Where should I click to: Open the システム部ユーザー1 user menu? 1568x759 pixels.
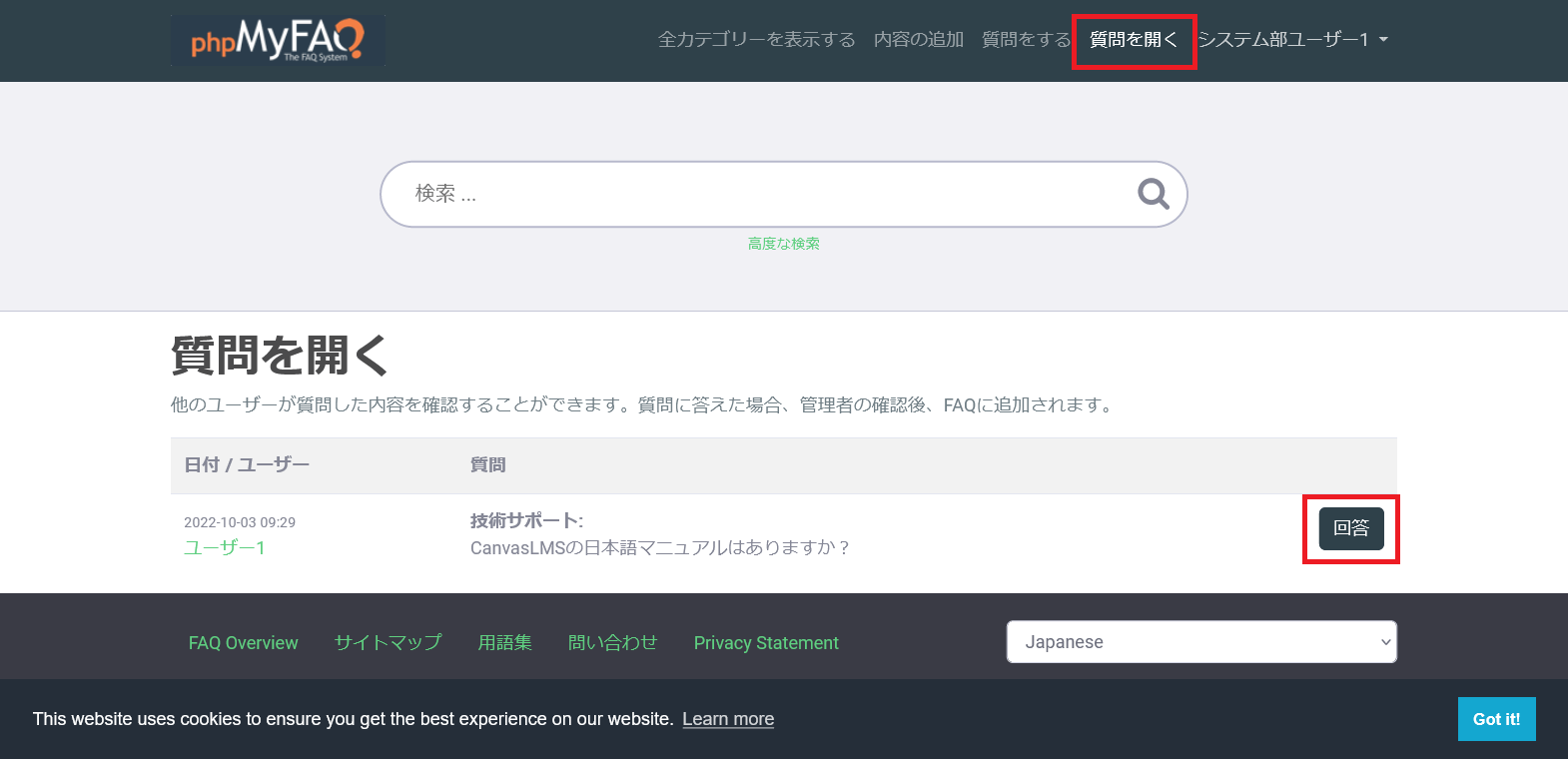coord(1292,40)
